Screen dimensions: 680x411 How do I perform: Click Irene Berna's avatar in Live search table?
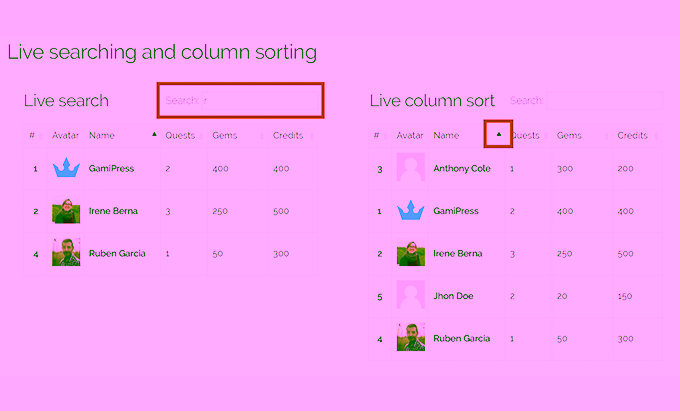tap(66, 211)
